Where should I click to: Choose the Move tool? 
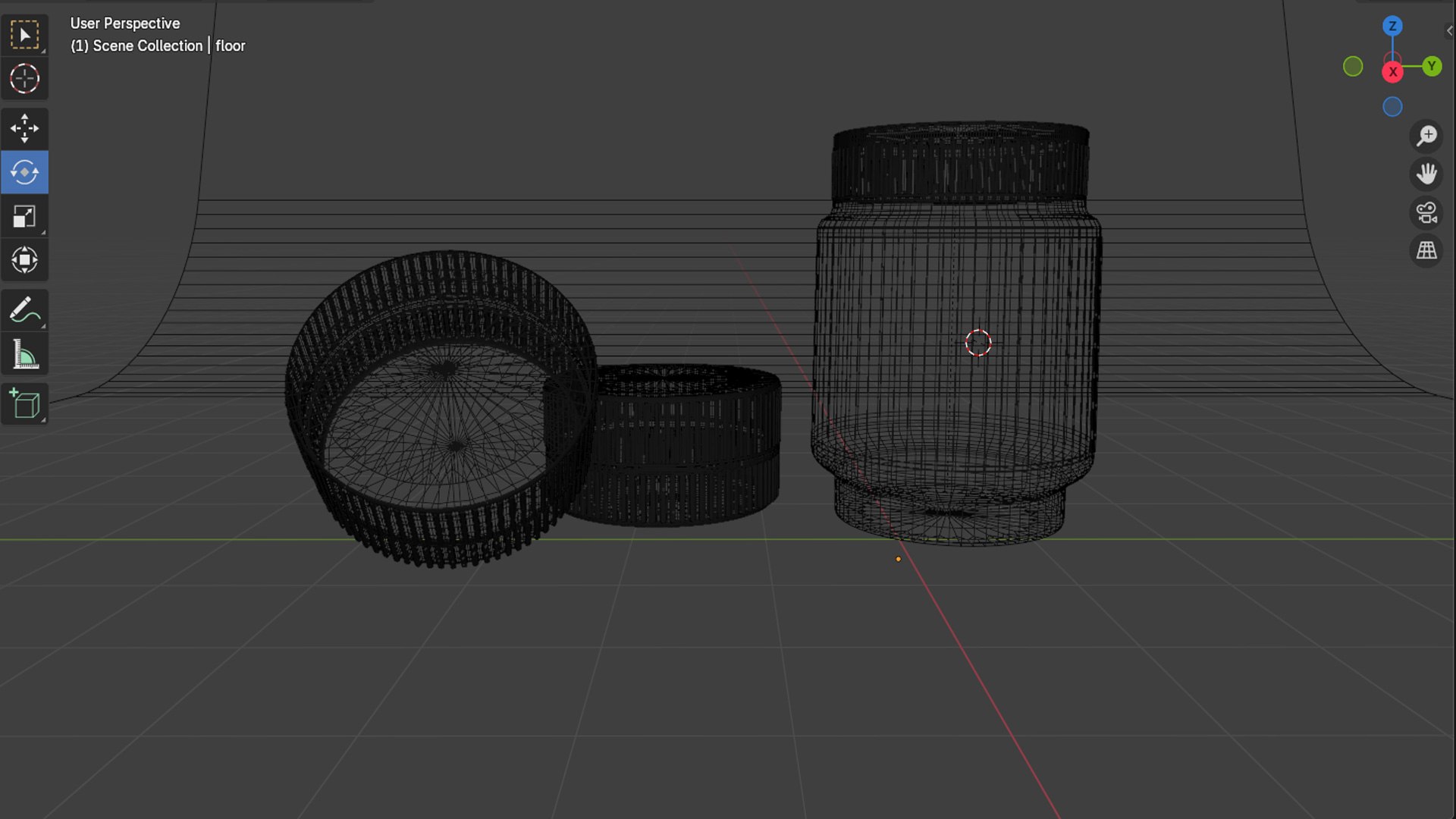click(x=24, y=128)
